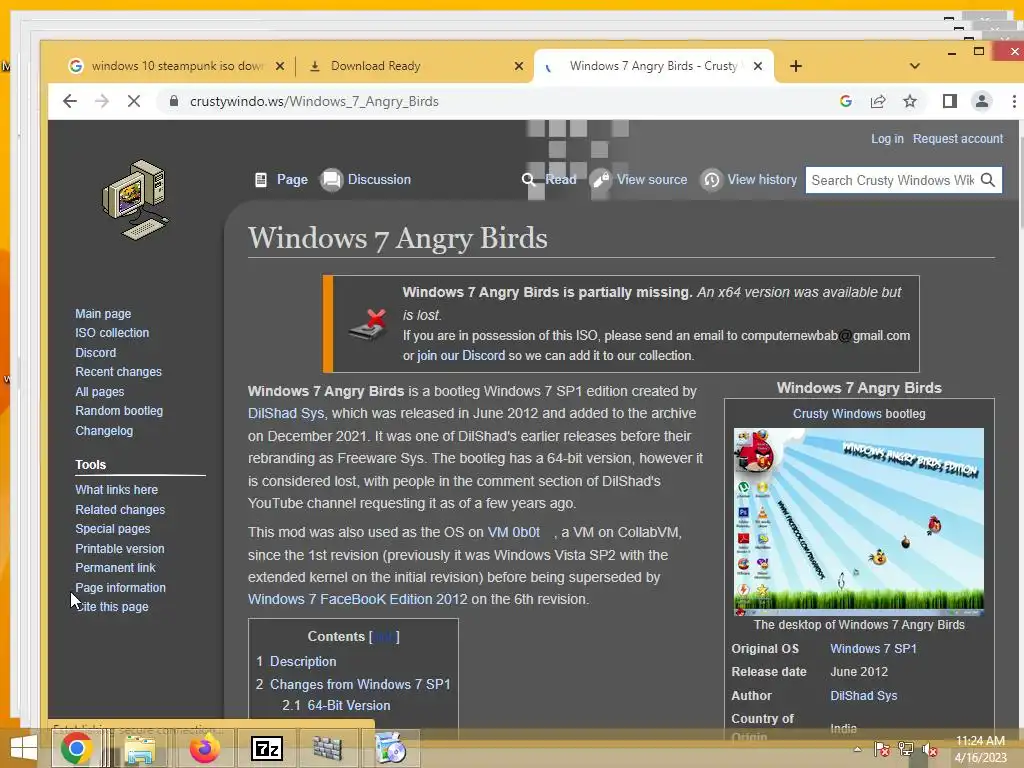Screen dimensions: 1024x768
Task: Switch to windows 10 steampunk iso tab
Action: coord(176,66)
